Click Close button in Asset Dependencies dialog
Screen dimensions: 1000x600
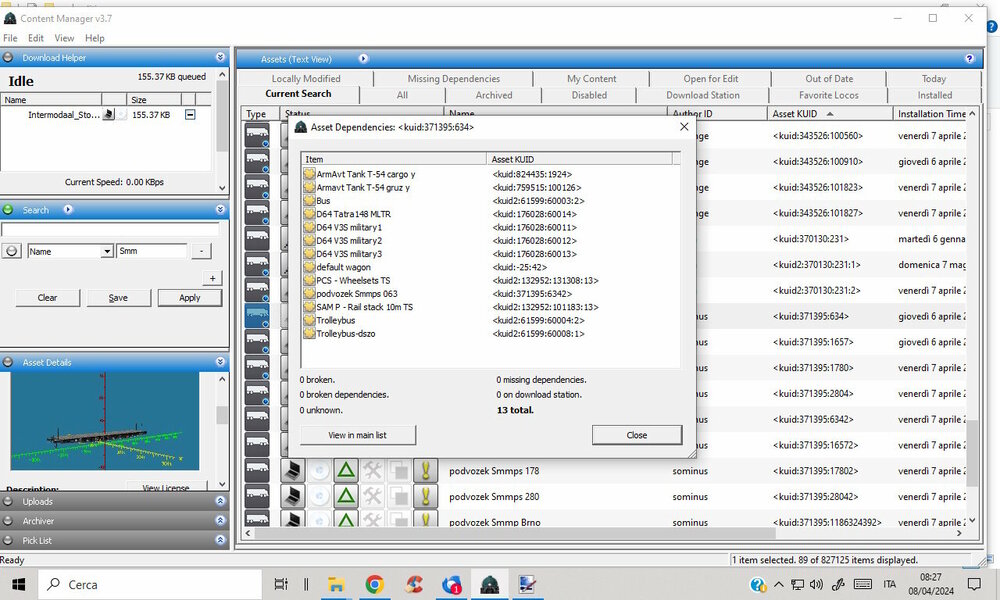[x=636, y=435]
